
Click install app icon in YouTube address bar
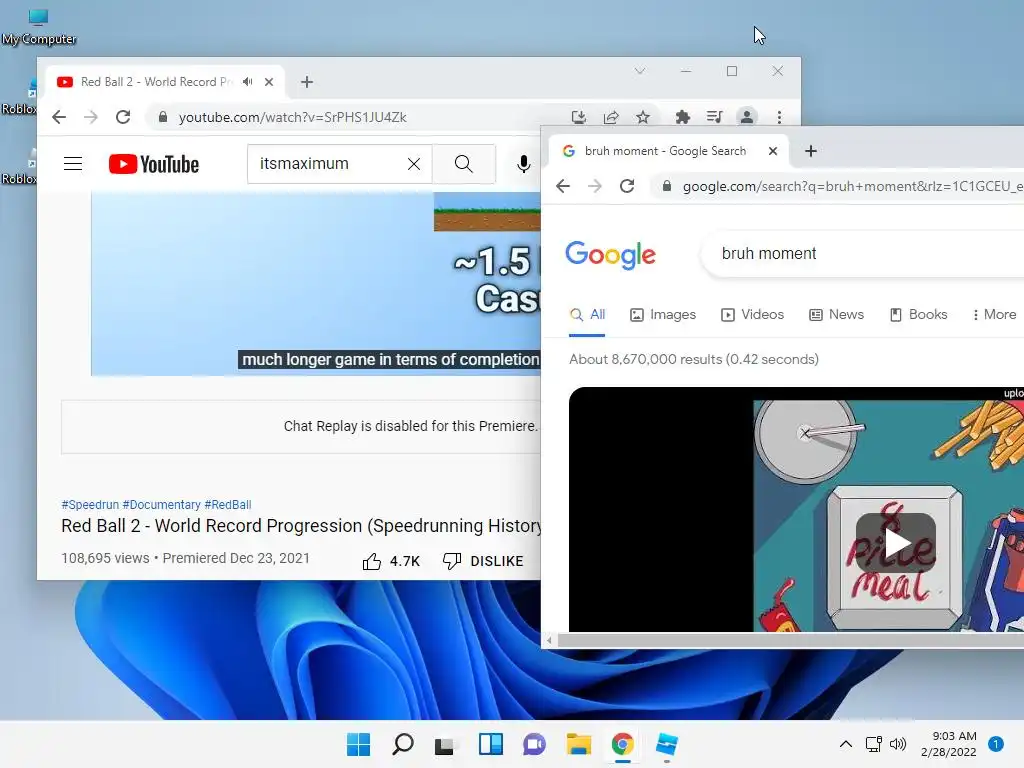579,117
